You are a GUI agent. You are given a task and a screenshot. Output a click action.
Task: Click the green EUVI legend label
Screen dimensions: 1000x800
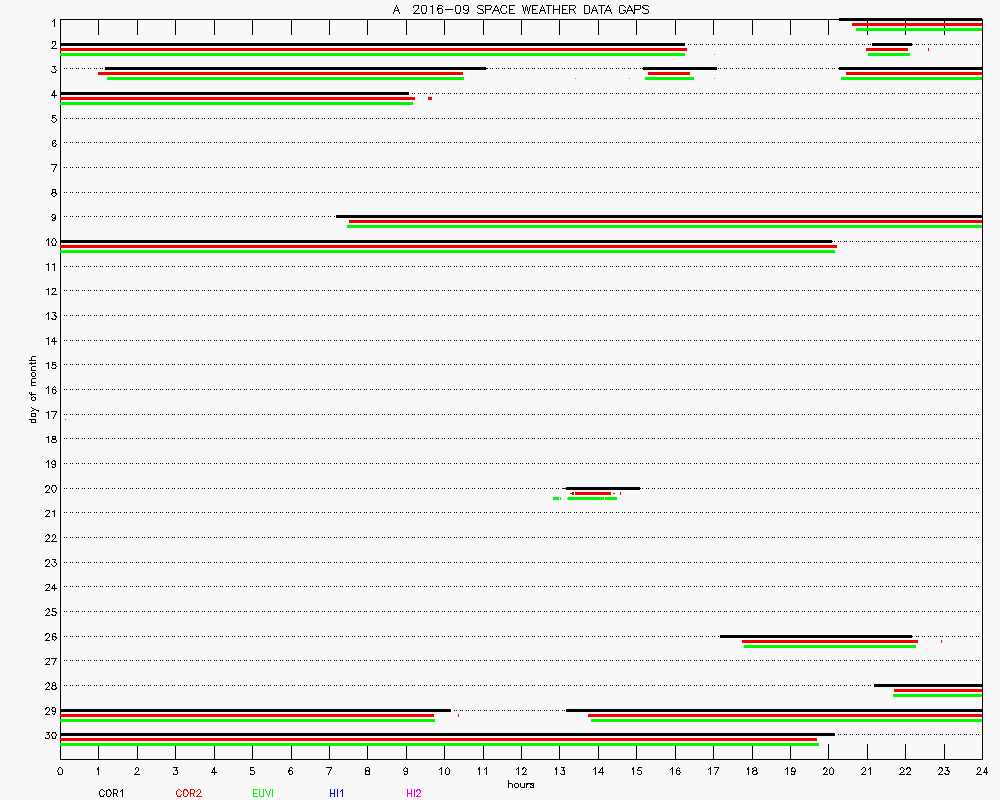coord(263,793)
